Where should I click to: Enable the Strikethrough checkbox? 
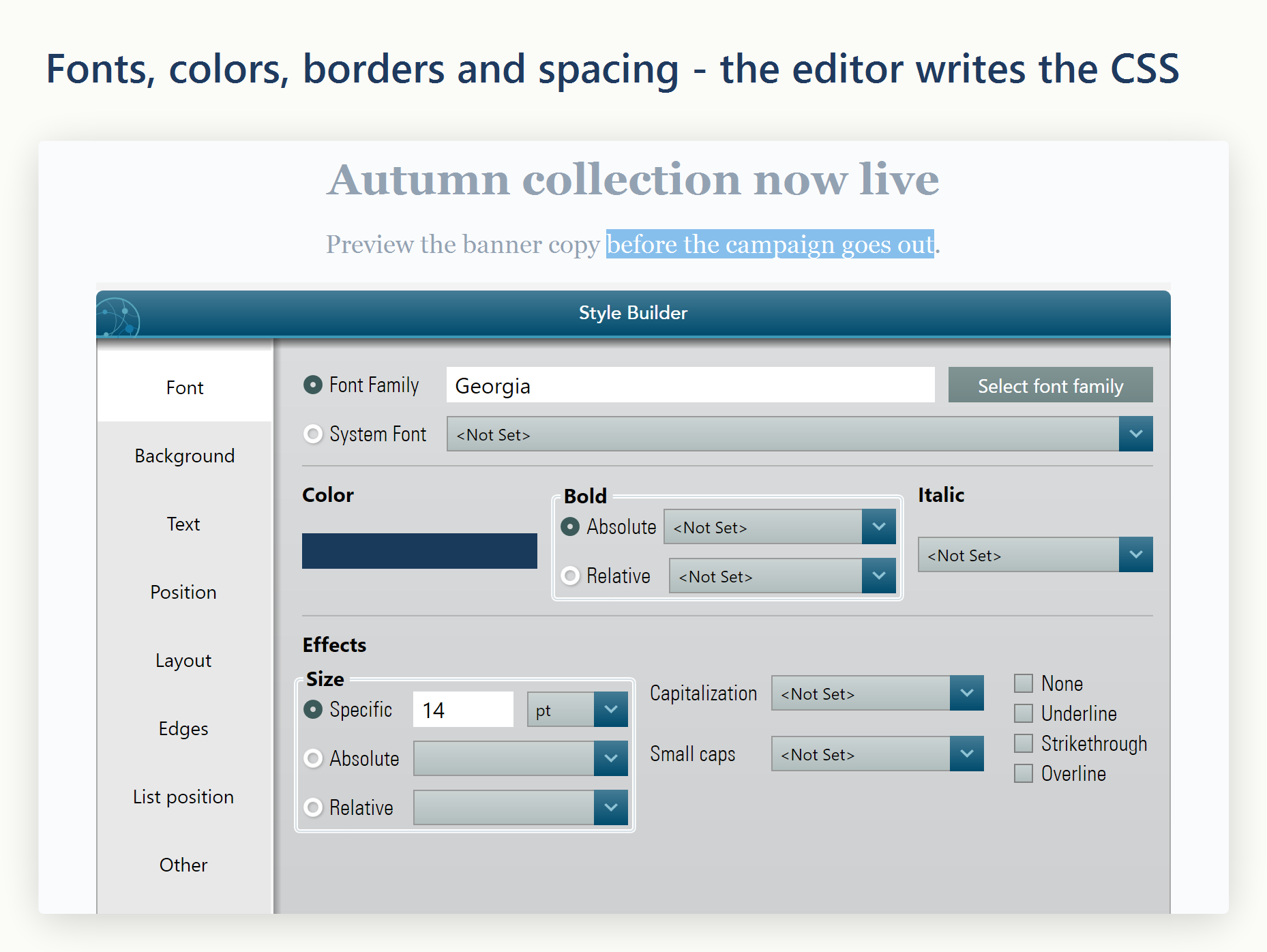(x=1024, y=743)
